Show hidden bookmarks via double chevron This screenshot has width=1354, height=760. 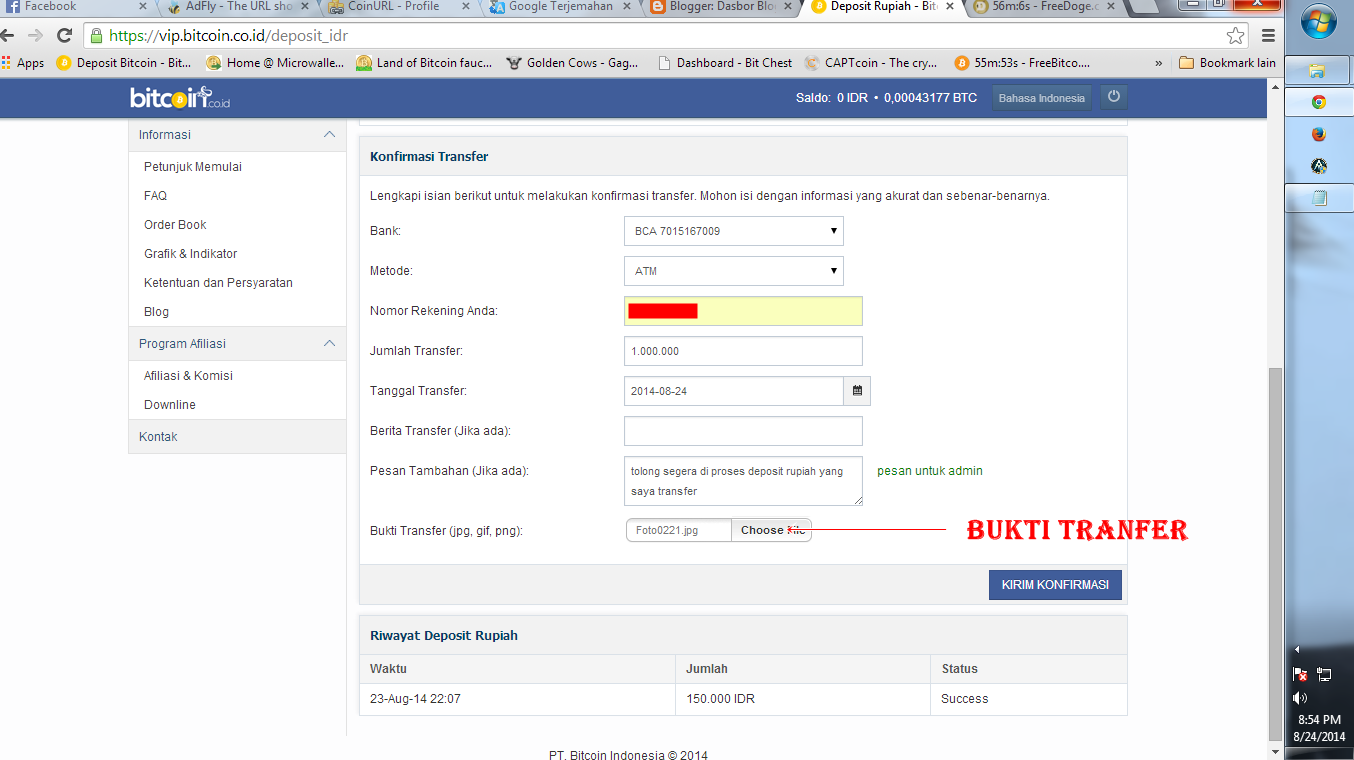(x=1159, y=63)
